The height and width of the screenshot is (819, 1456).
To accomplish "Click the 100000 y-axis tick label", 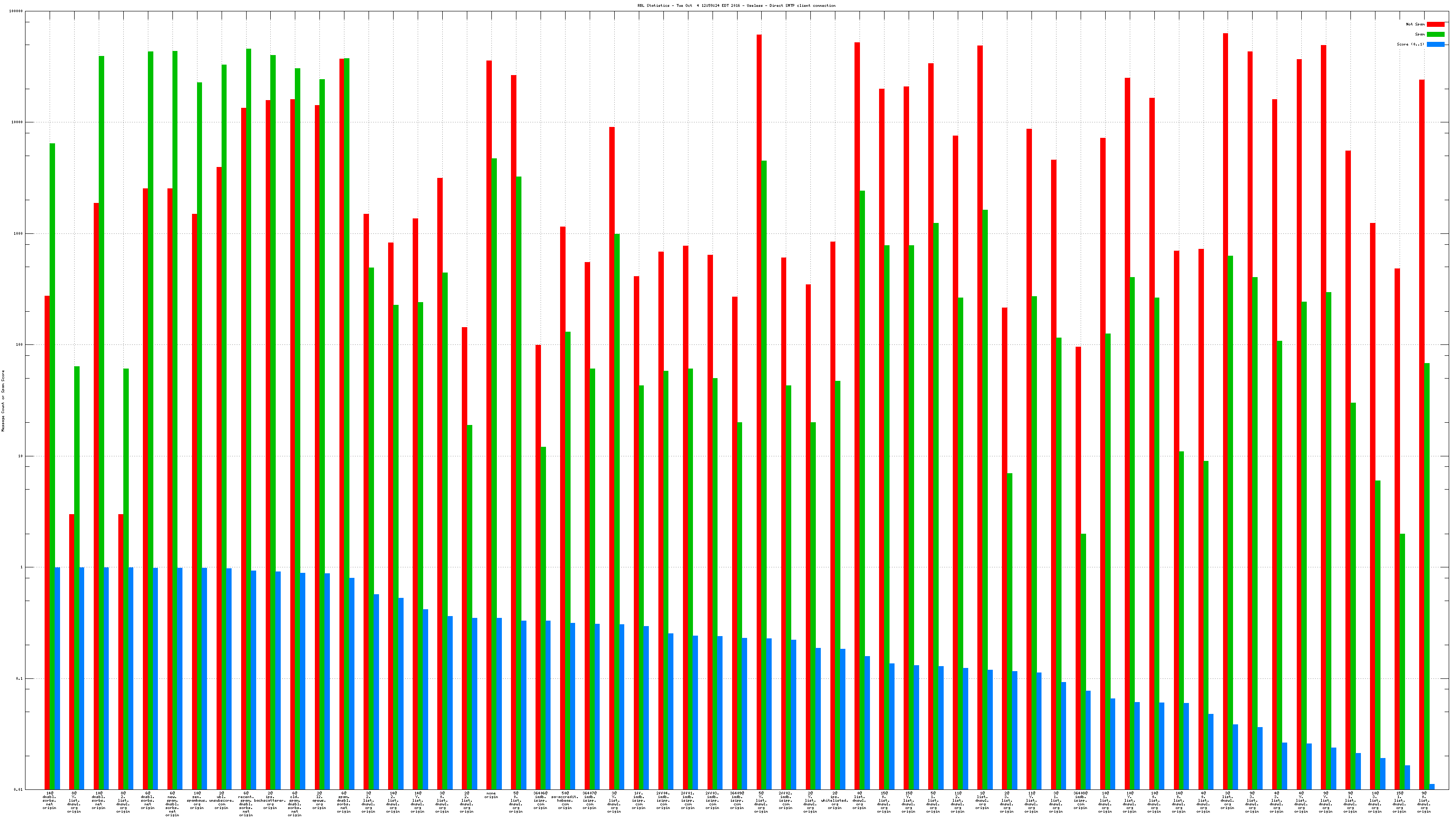I will pyautogui.click(x=16, y=11).
